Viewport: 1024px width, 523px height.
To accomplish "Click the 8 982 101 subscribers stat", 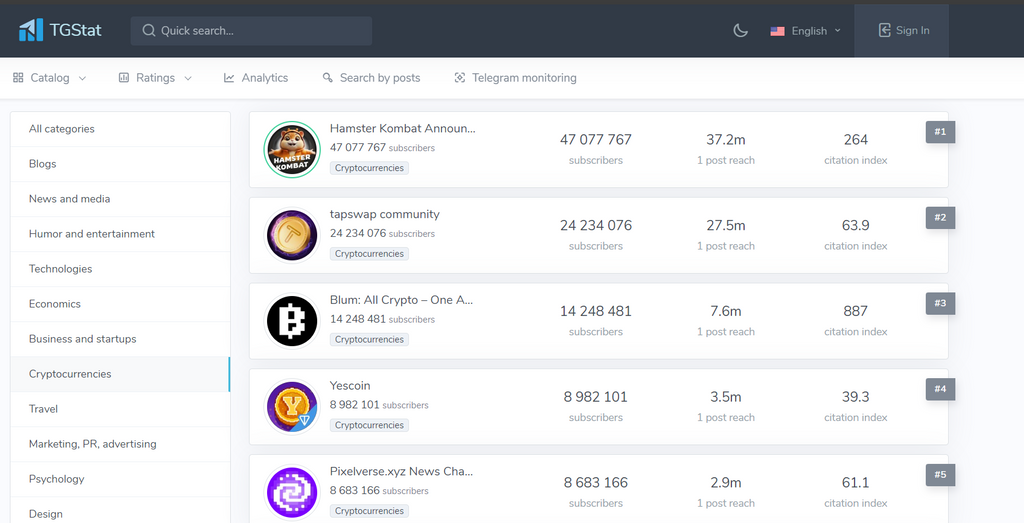I will click(596, 397).
